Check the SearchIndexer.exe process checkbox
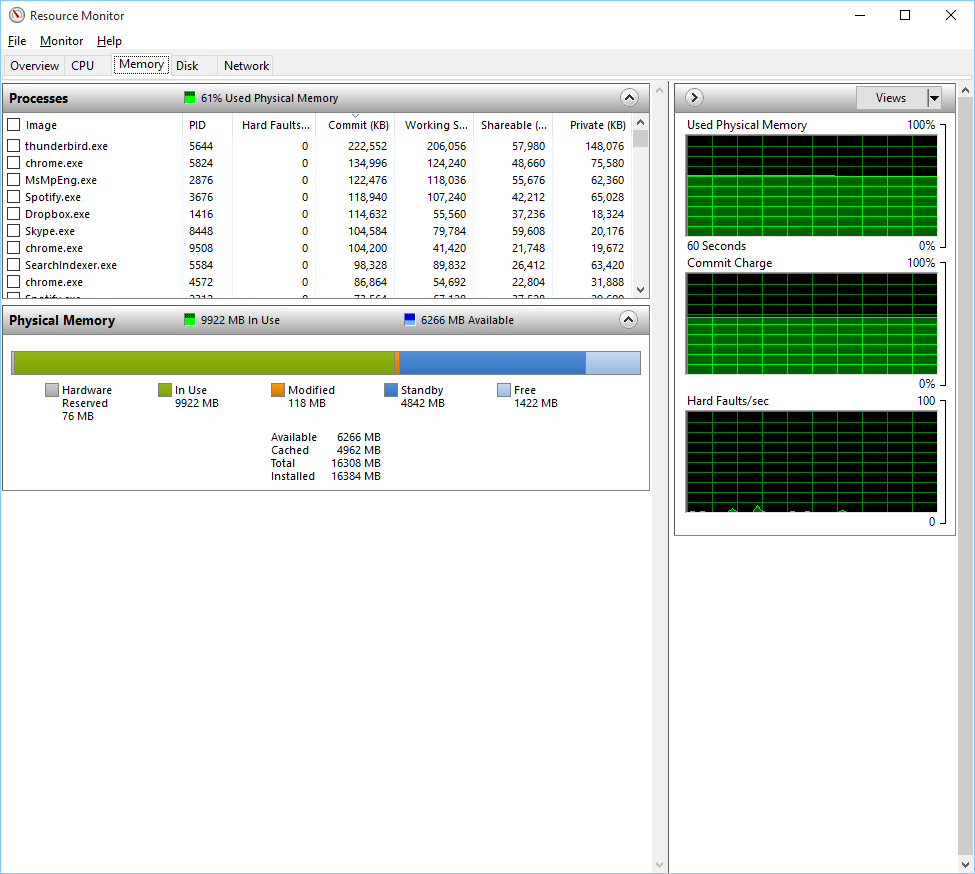This screenshot has width=975, height=874. 14,264
